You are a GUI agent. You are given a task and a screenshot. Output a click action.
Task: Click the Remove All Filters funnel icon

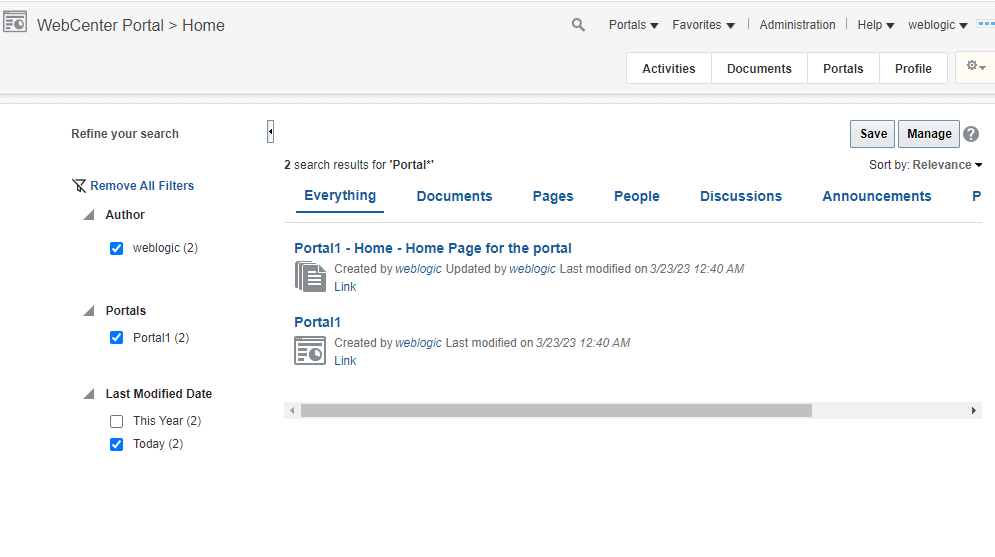(x=79, y=186)
